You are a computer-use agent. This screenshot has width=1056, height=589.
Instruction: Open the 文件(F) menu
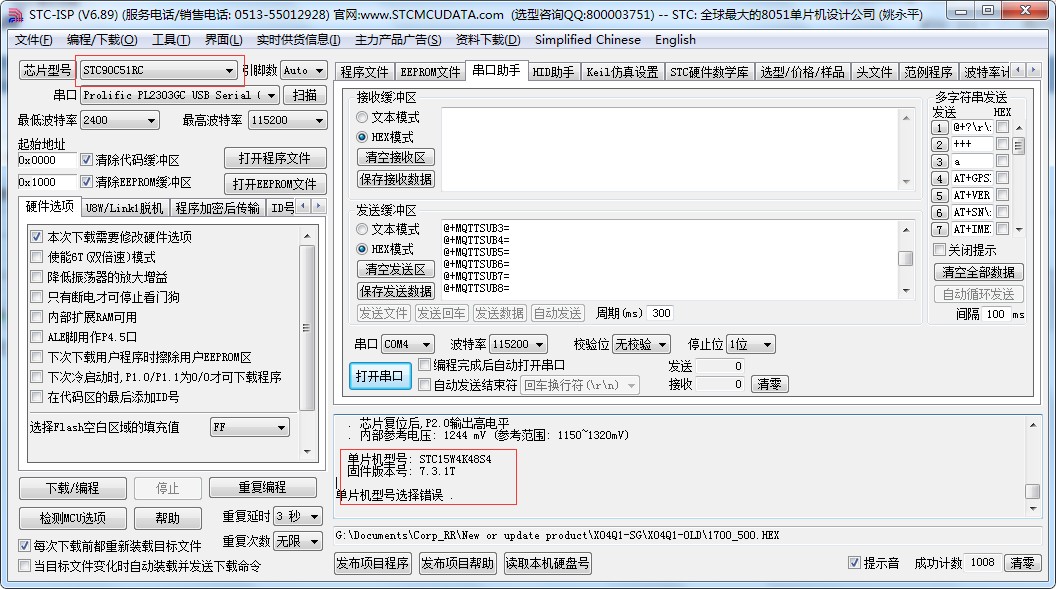(34, 40)
